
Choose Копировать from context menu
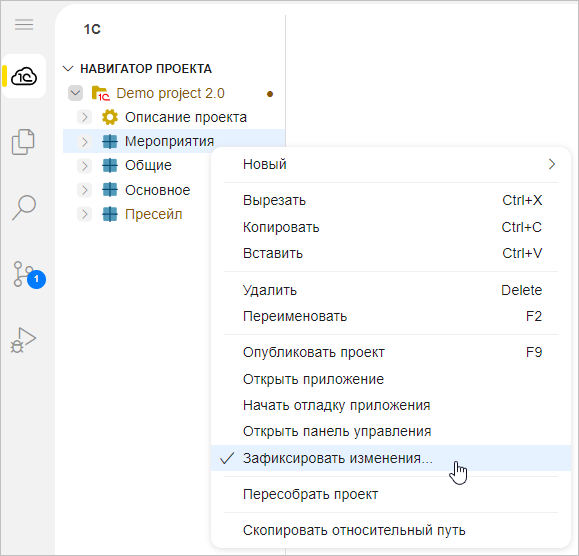click(391, 227)
